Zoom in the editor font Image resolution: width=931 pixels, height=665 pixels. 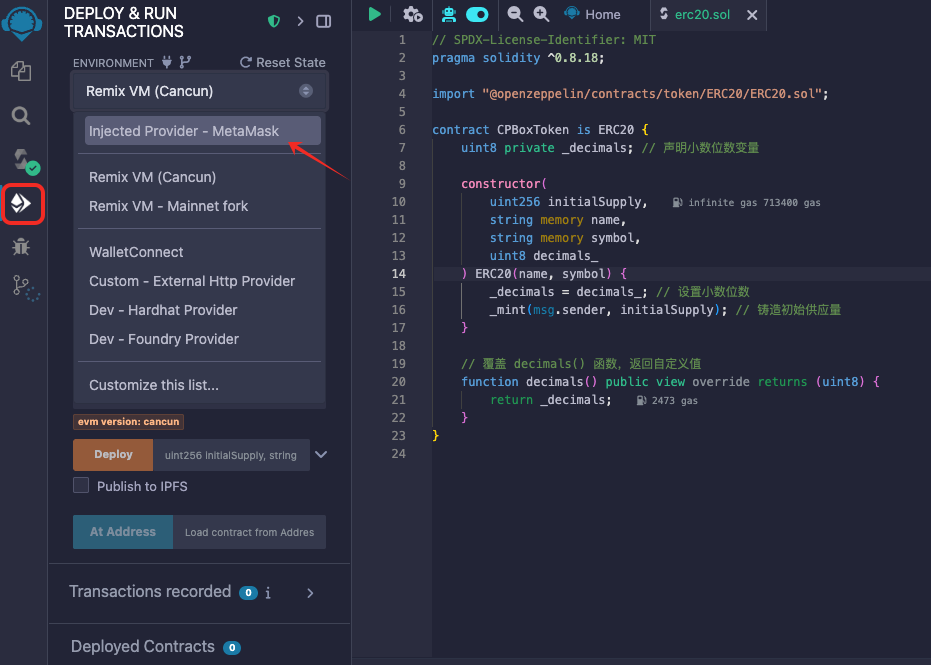point(541,14)
